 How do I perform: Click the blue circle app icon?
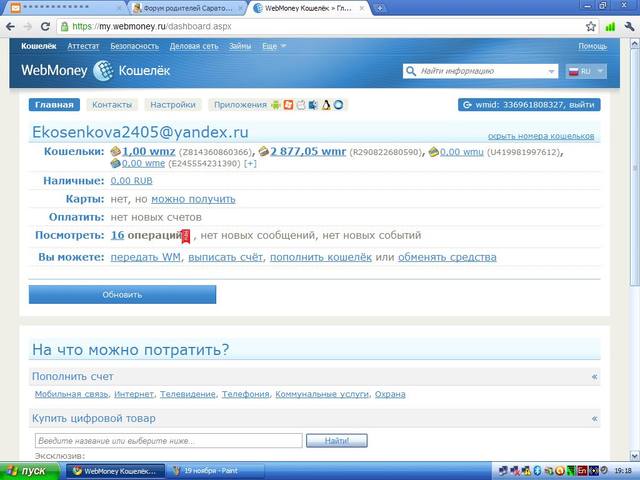(338, 105)
